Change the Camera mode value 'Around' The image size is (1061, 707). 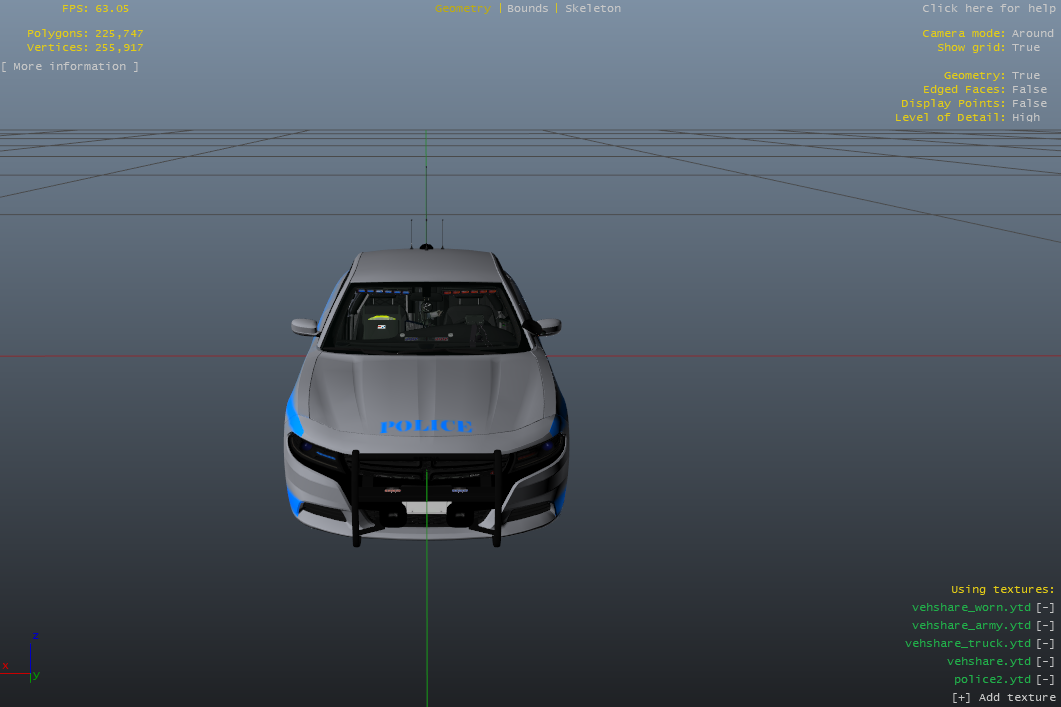(1032, 34)
